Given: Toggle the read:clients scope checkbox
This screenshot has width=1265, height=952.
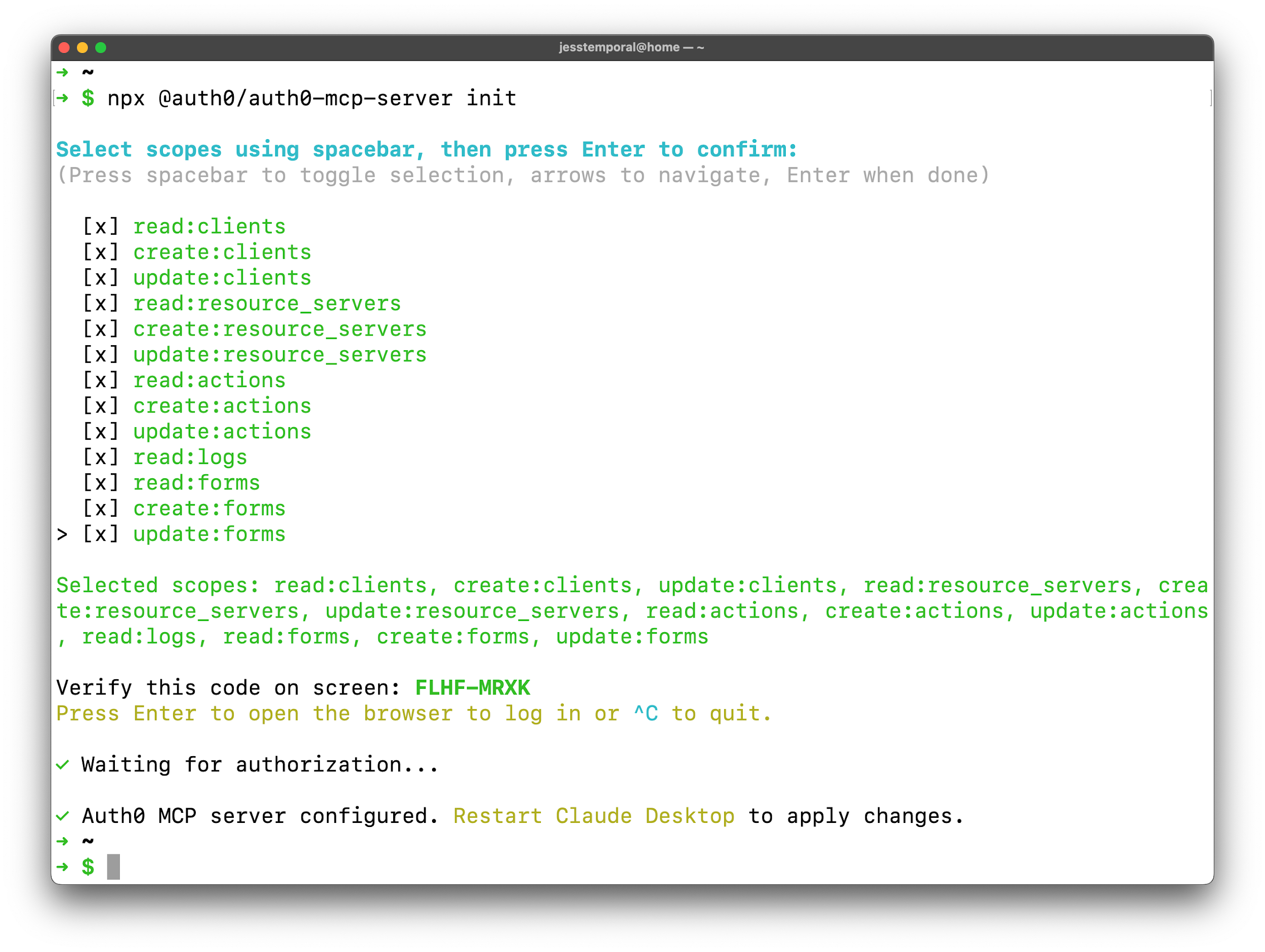Looking at the screenshot, I should [101, 227].
